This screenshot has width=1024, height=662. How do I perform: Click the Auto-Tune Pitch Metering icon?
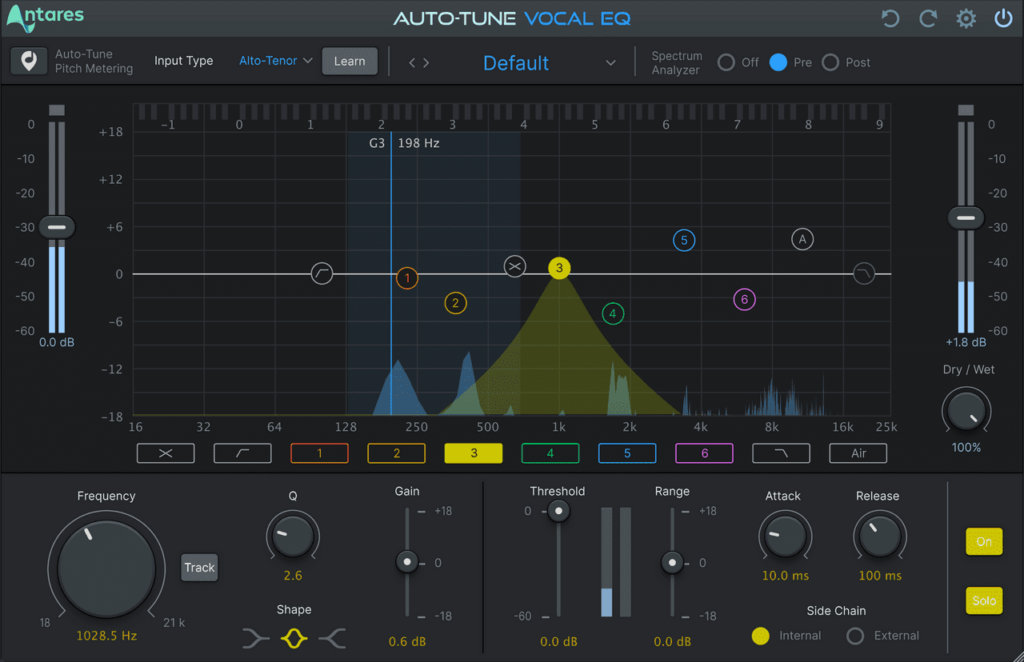(29, 61)
